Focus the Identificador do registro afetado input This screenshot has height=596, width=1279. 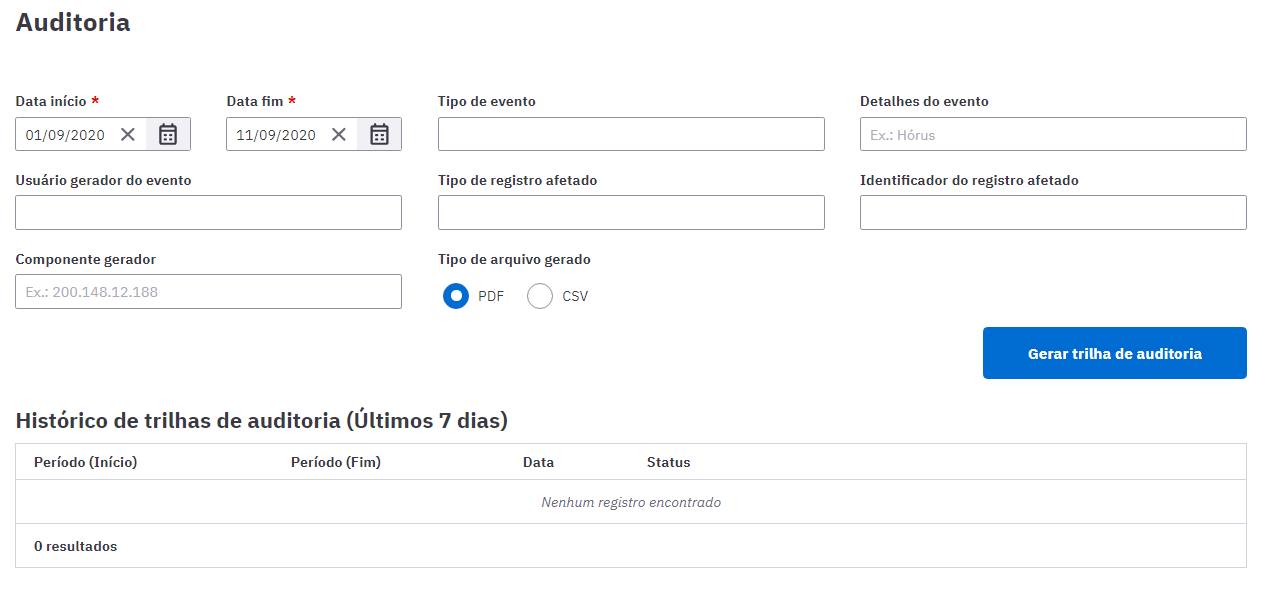coord(1053,212)
